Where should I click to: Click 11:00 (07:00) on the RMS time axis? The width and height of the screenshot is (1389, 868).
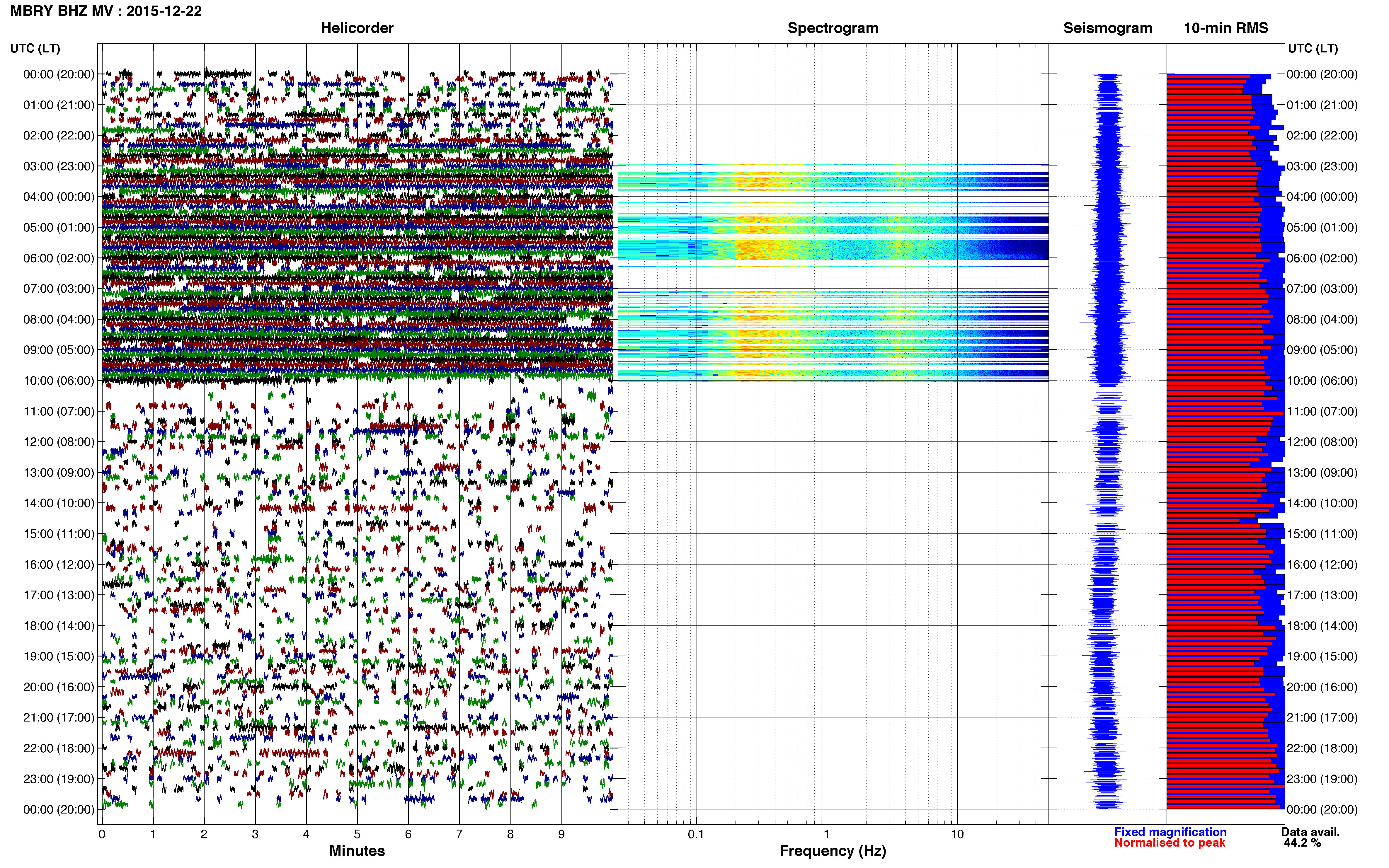tap(1322, 412)
